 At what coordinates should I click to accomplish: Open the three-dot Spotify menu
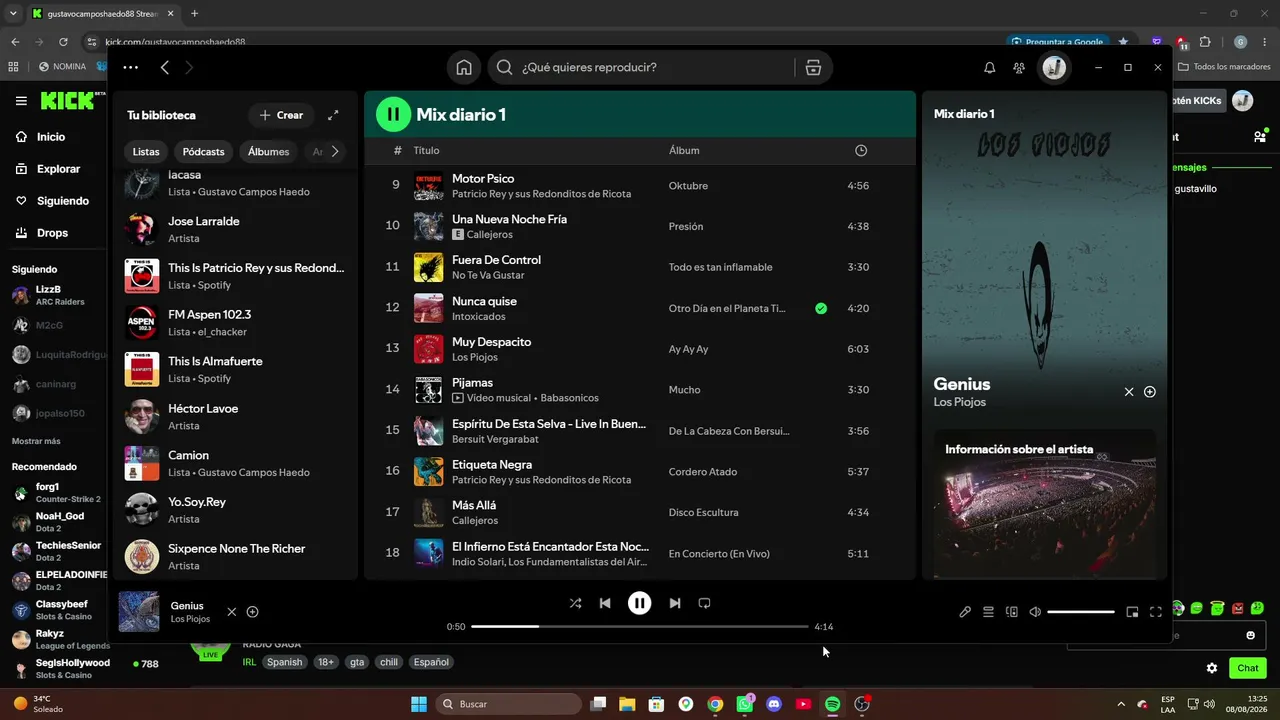click(131, 67)
